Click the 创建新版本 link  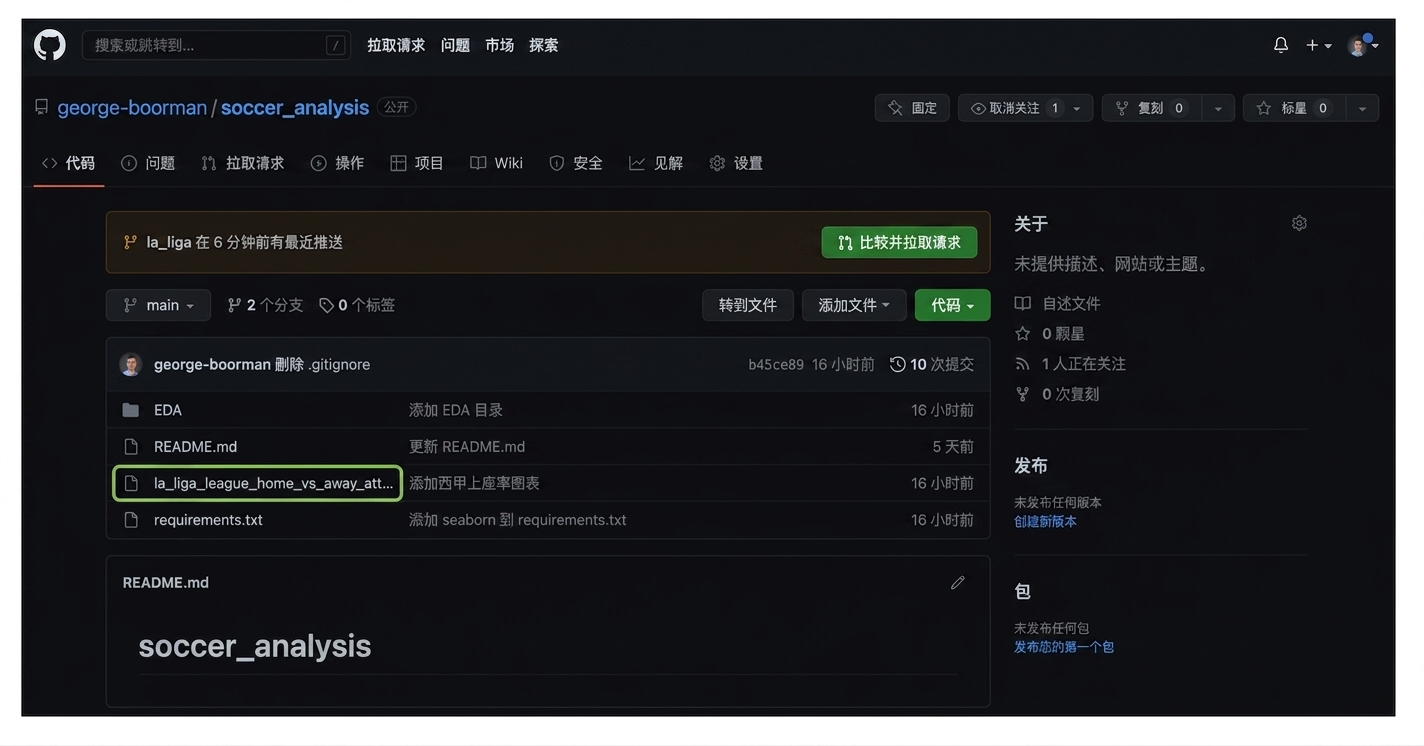click(1046, 521)
